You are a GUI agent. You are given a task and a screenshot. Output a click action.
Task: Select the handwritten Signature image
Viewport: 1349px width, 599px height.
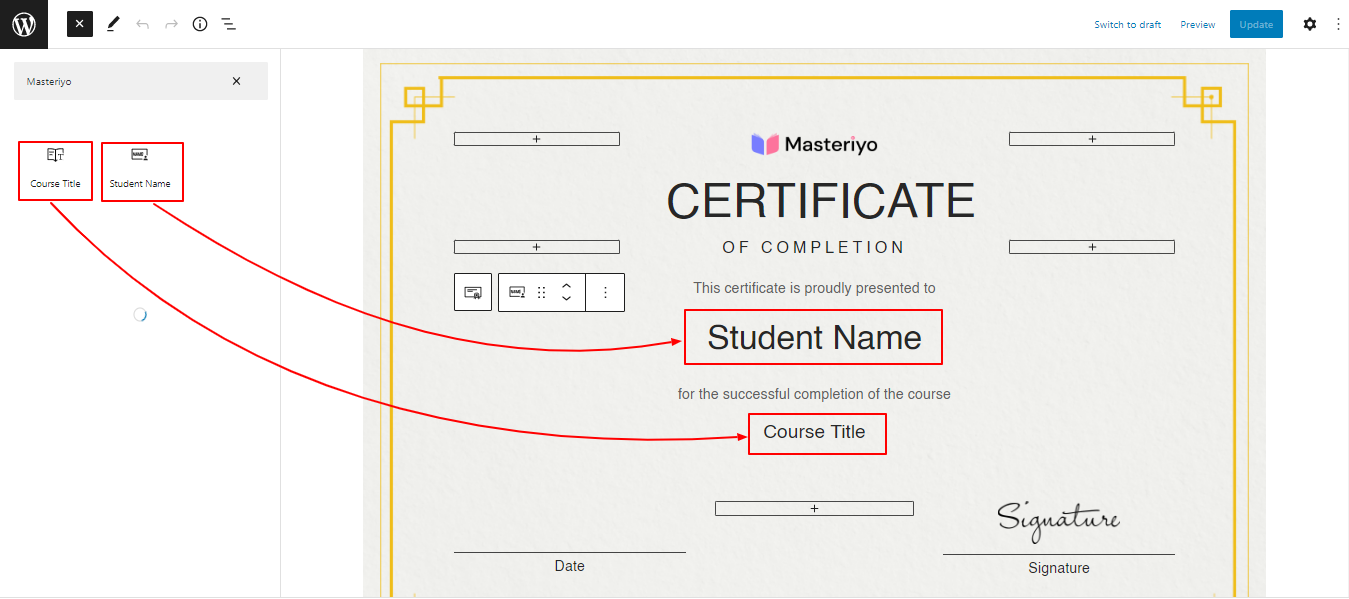1058,522
